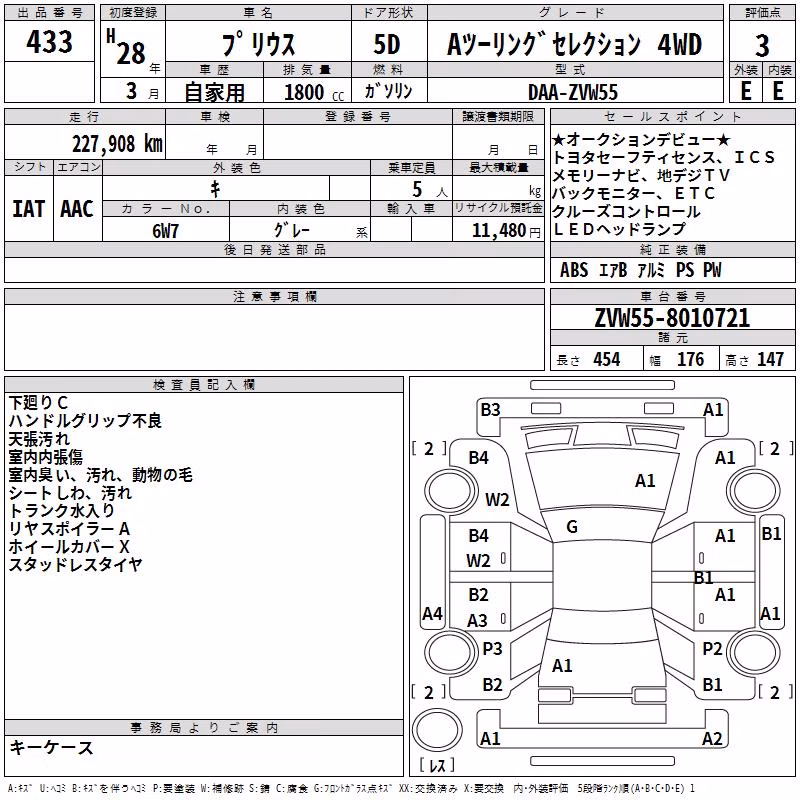Click the キーケース notice text

(52, 747)
